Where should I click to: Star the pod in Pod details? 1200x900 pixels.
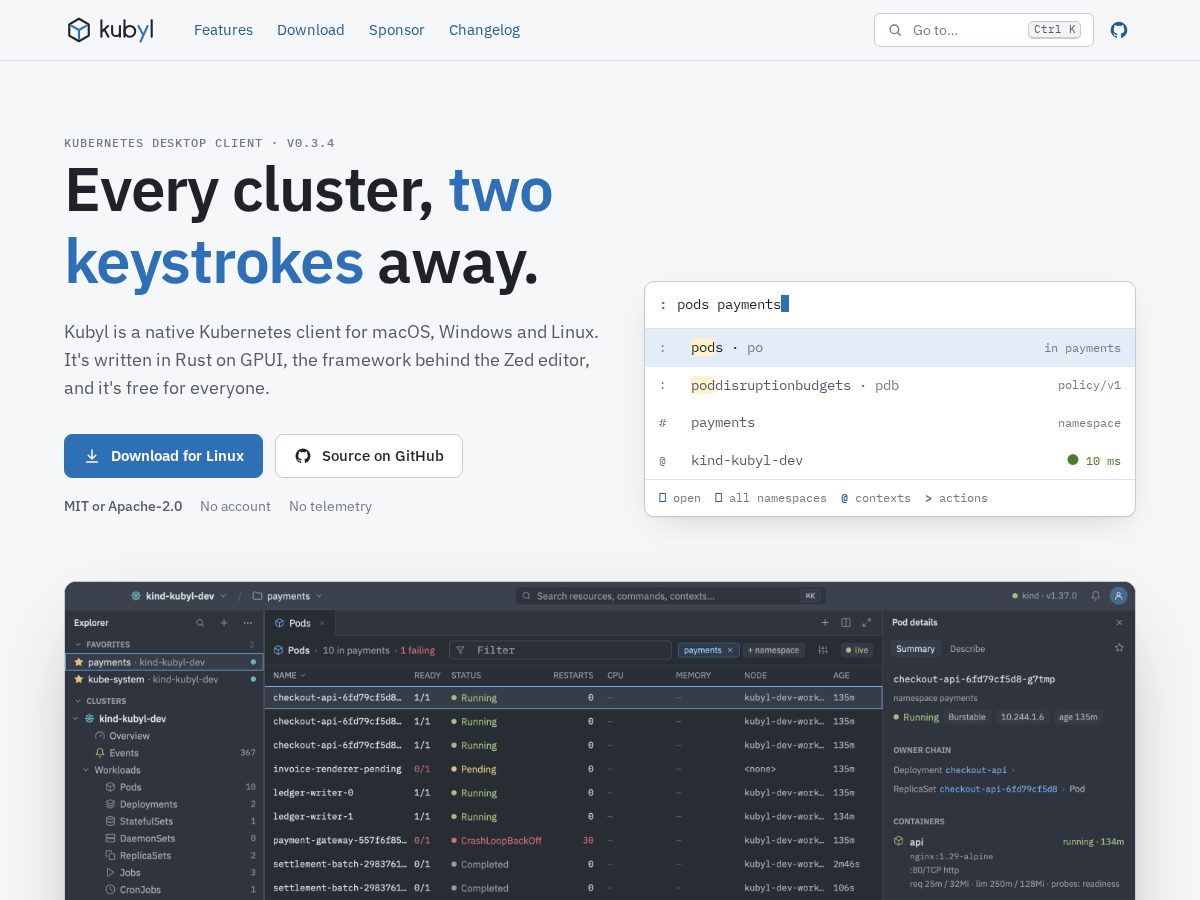(1119, 648)
